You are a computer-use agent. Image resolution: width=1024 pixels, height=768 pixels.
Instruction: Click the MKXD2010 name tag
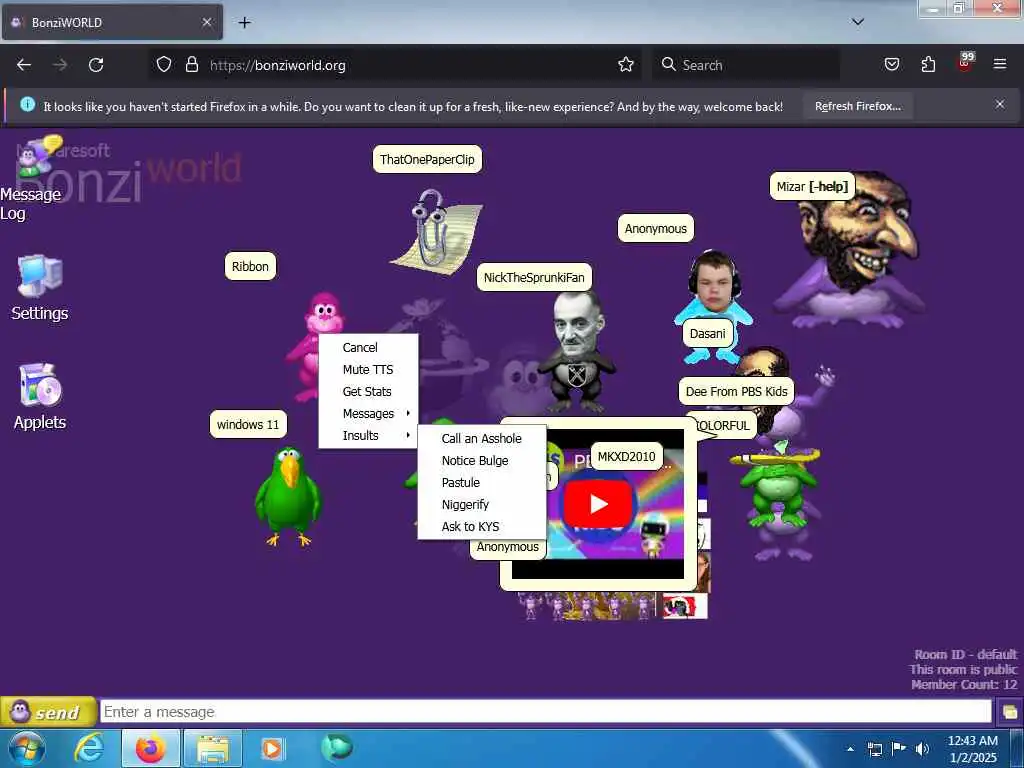click(626, 456)
